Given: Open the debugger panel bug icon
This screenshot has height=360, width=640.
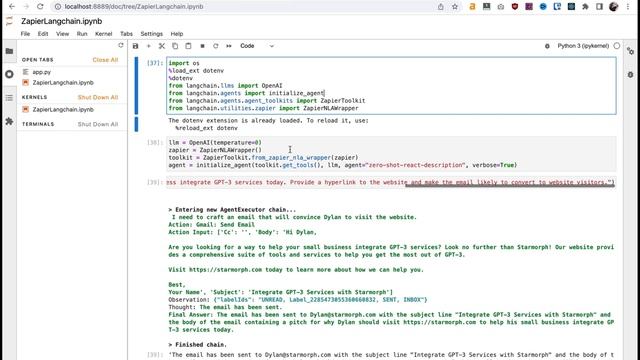Looking at the screenshot, I should pos(631,75).
